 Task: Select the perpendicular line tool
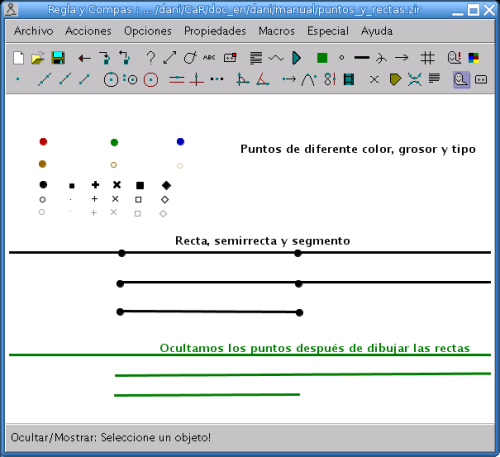click(197, 80)
